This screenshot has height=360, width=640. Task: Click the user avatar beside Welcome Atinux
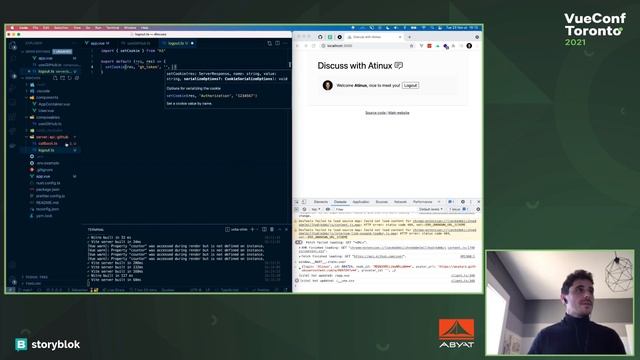(x=328, y=85)
